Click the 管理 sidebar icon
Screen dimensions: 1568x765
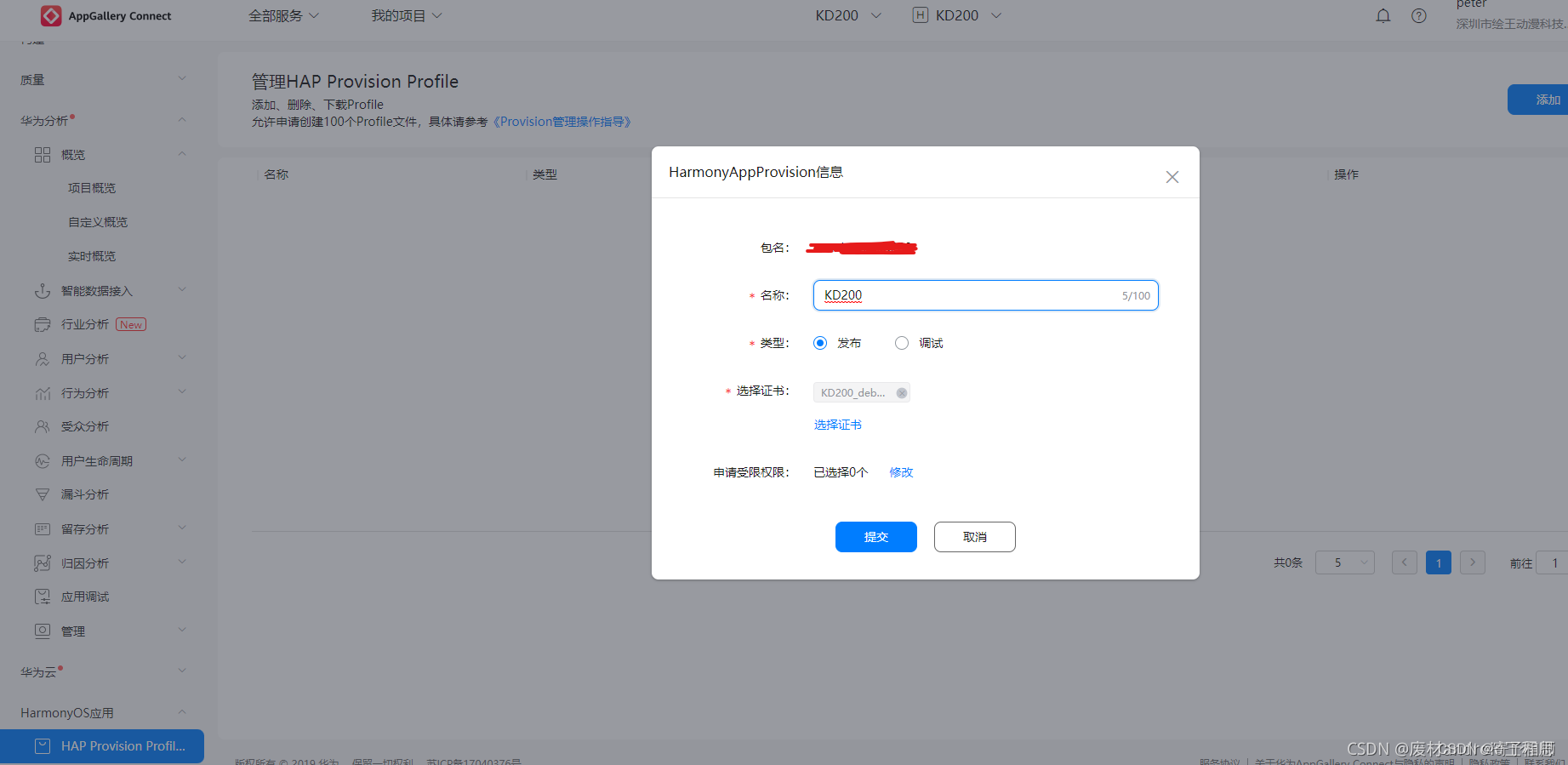click(x=43, y=631)
